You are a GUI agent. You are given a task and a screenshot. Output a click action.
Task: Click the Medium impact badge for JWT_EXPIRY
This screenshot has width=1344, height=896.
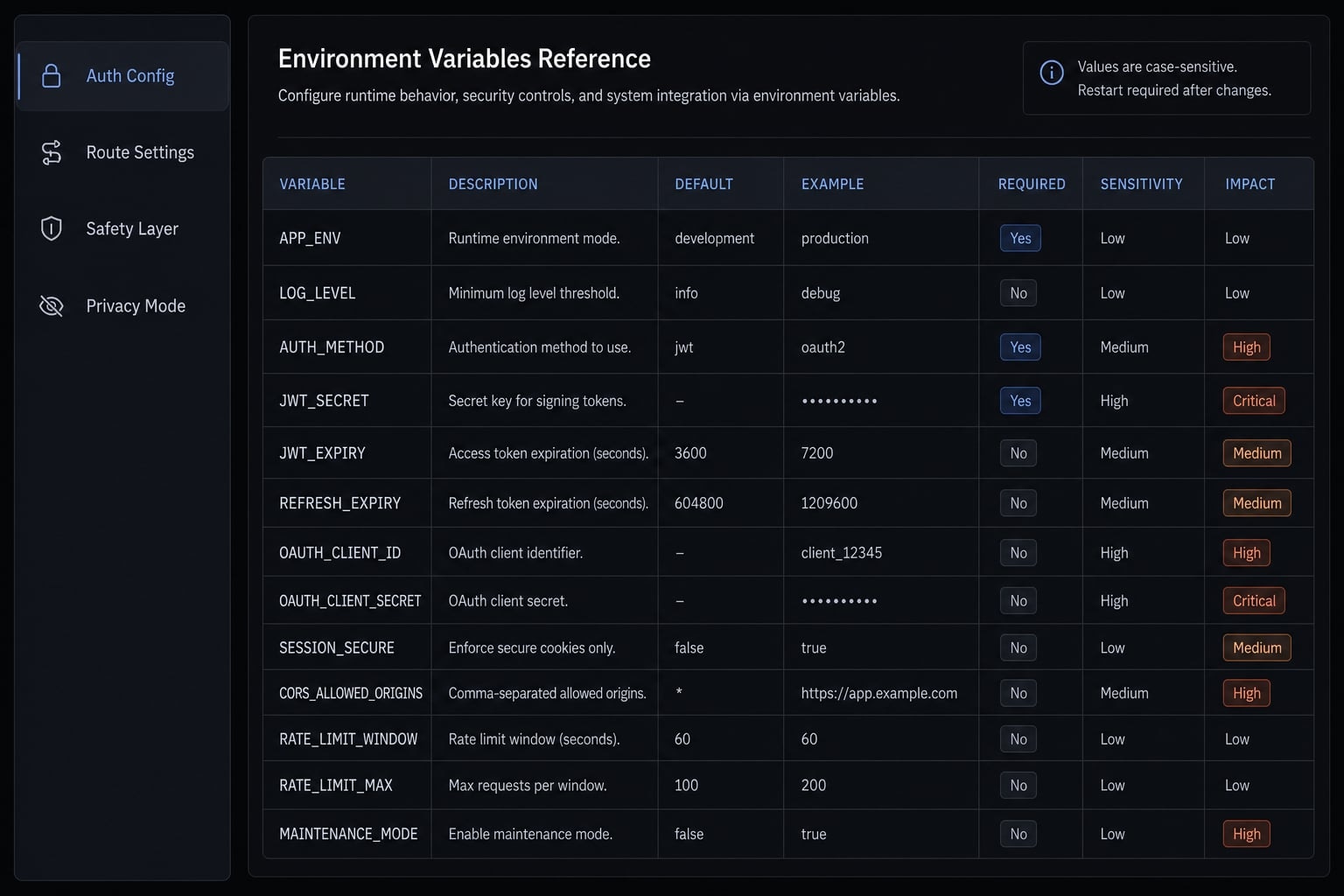click(1256, 453)
